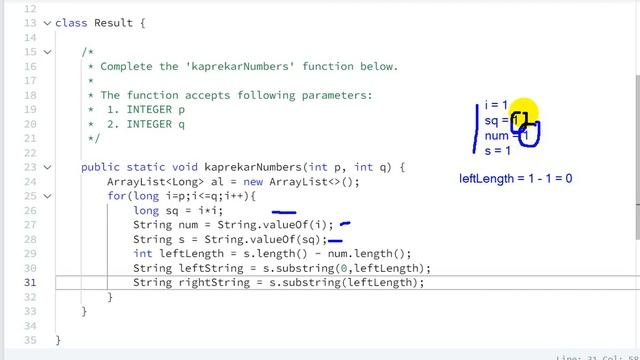Screen dimensions: 640x360
Task: Click the 'int leftLength = s.length() - num.length();' line
Action: [272, 254]
